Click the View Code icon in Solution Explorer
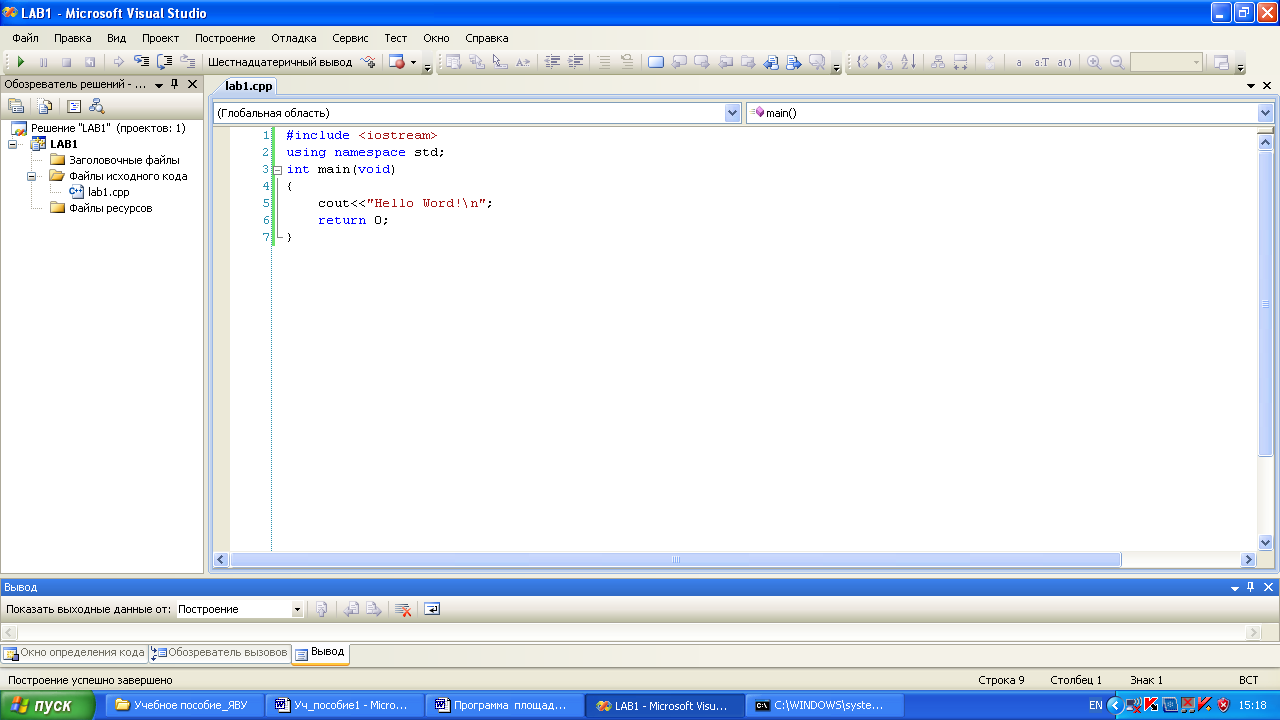 tap(74, 106)
